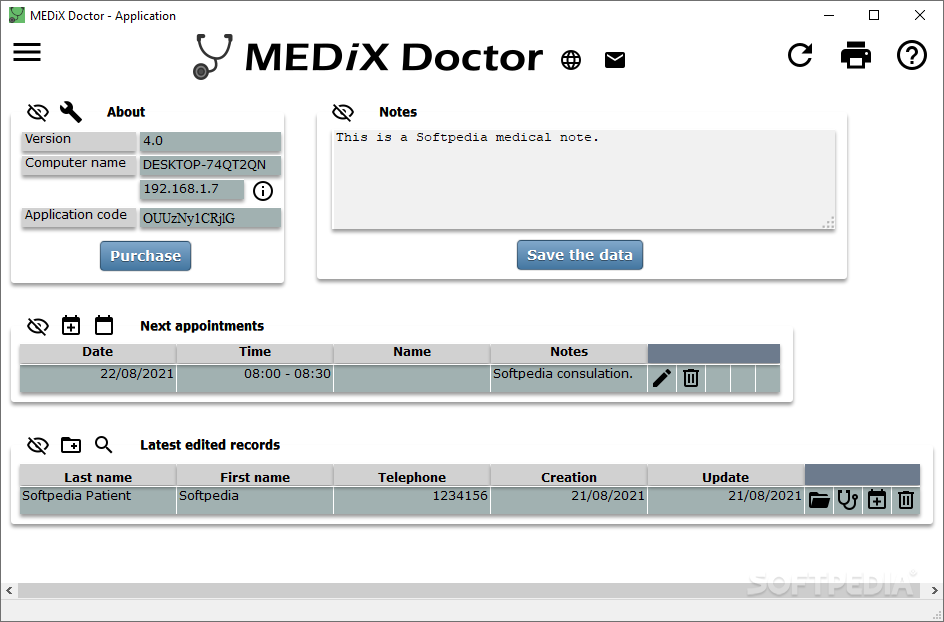
Task: Edit the Softpedia consulation appointment
Action: point(662,378)
